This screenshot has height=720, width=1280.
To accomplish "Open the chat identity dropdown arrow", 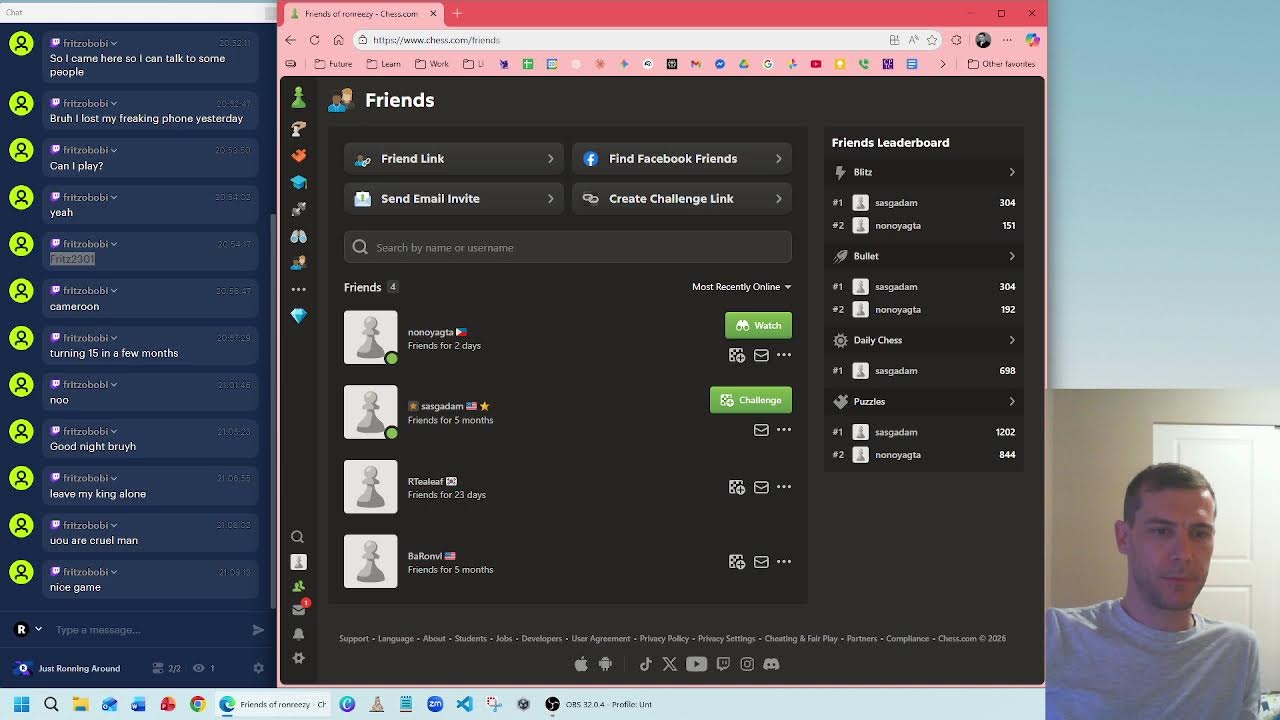I will point(38,629).
